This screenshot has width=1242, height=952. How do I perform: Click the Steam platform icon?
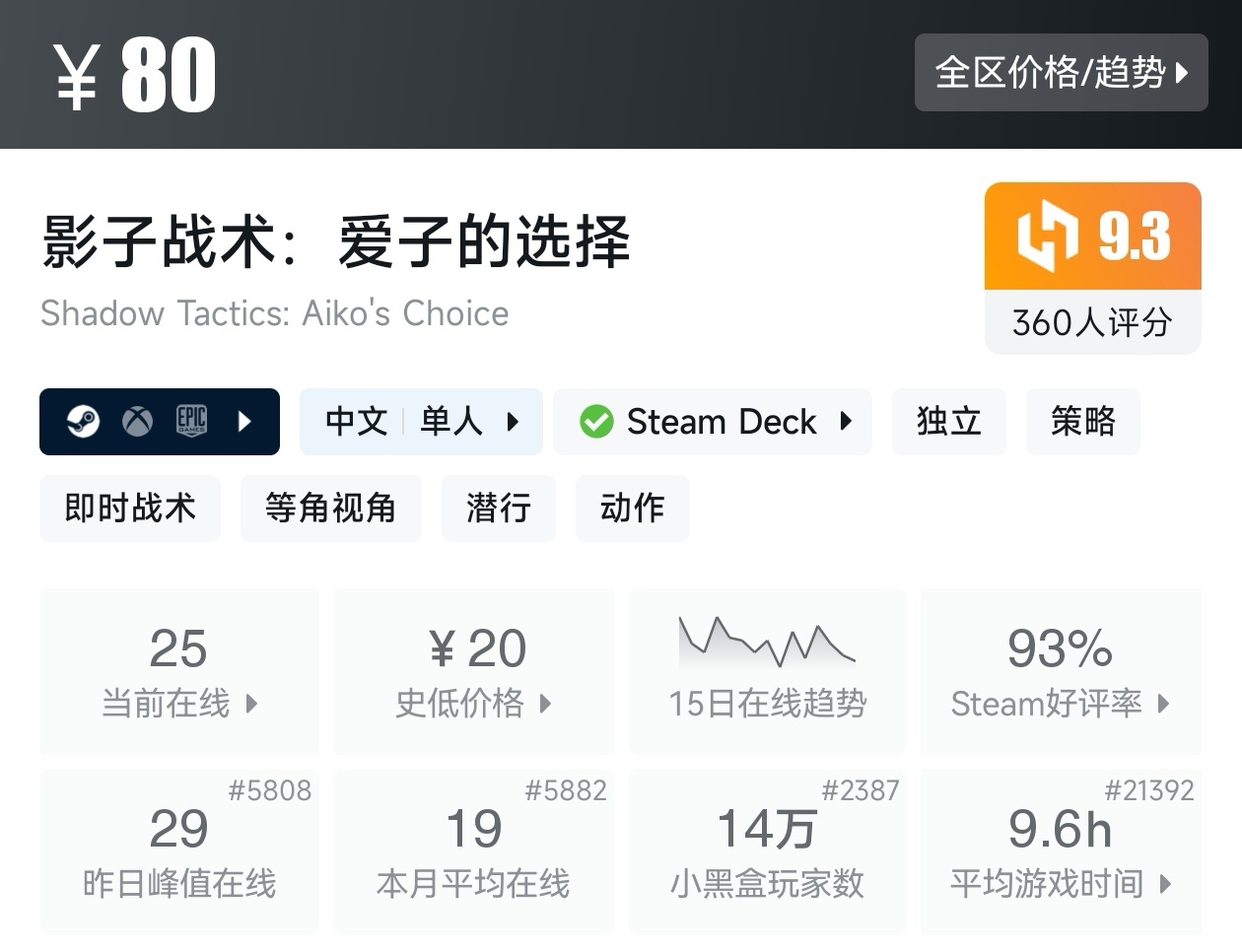click(83, 422)
